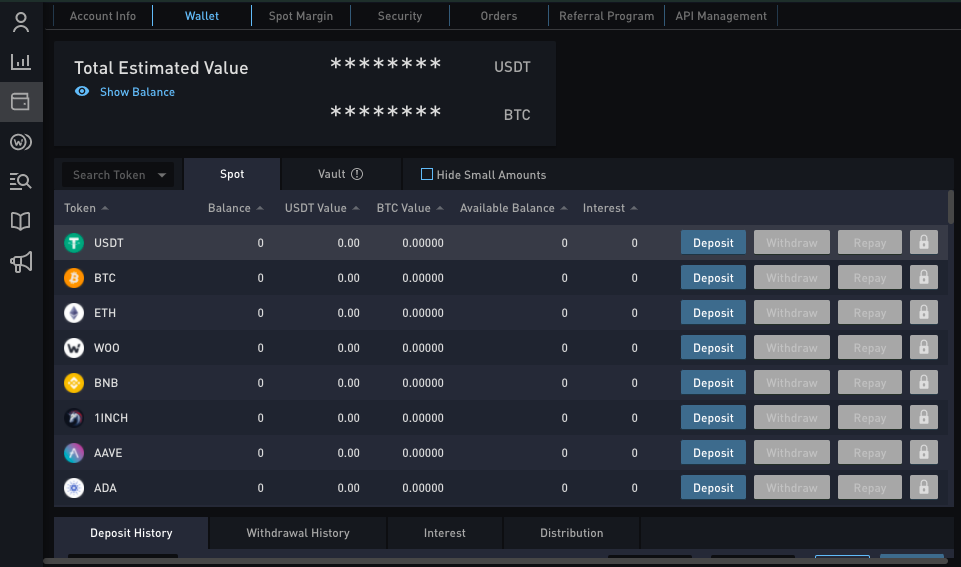Open the WOO token sidebar icon
The height and width of the screenshot is (567, 961).
click(x=21, y=142)
